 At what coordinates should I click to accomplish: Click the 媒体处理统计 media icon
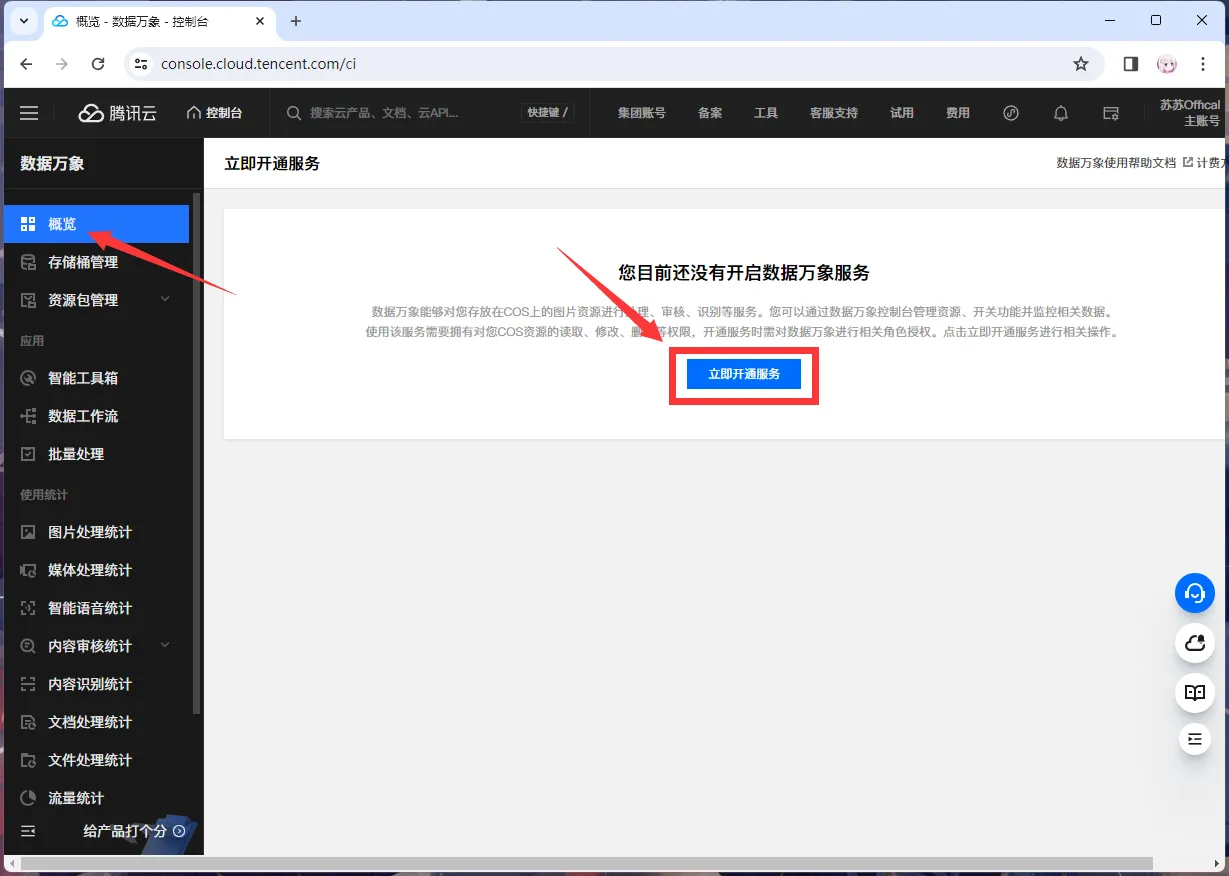[x=28, y=570]
